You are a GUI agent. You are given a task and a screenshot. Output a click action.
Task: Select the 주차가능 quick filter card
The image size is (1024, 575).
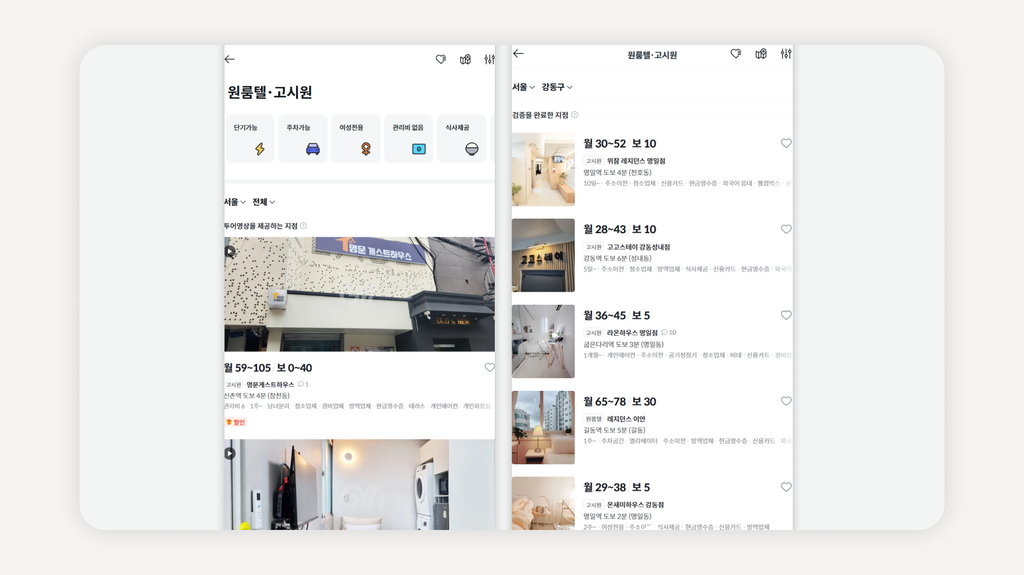pos(303,139)
